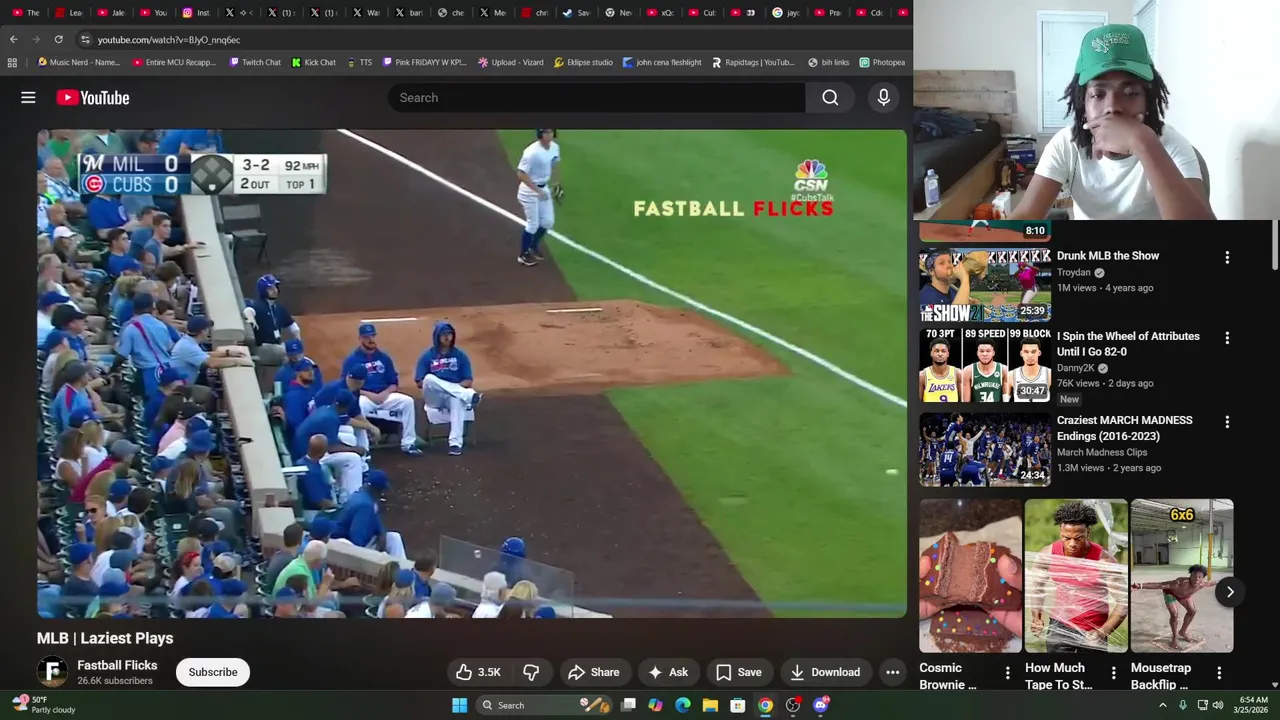Open Fastball Flicks channel avatar
This screenshot has width=1280, height=720.
[52, 672]
